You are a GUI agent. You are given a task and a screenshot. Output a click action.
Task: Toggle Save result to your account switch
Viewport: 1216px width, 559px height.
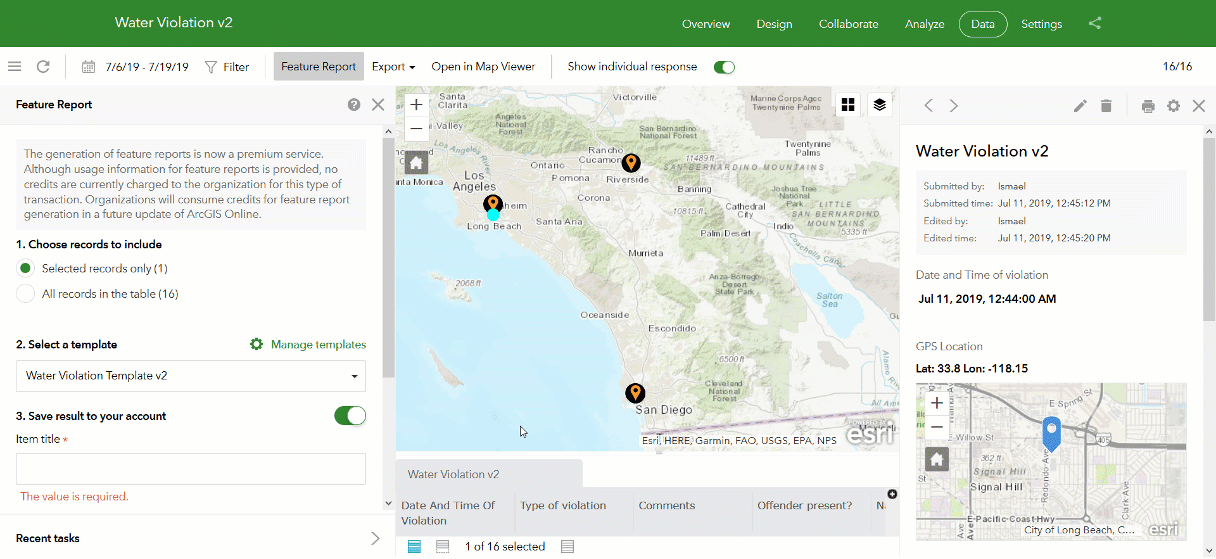(350, 416)
